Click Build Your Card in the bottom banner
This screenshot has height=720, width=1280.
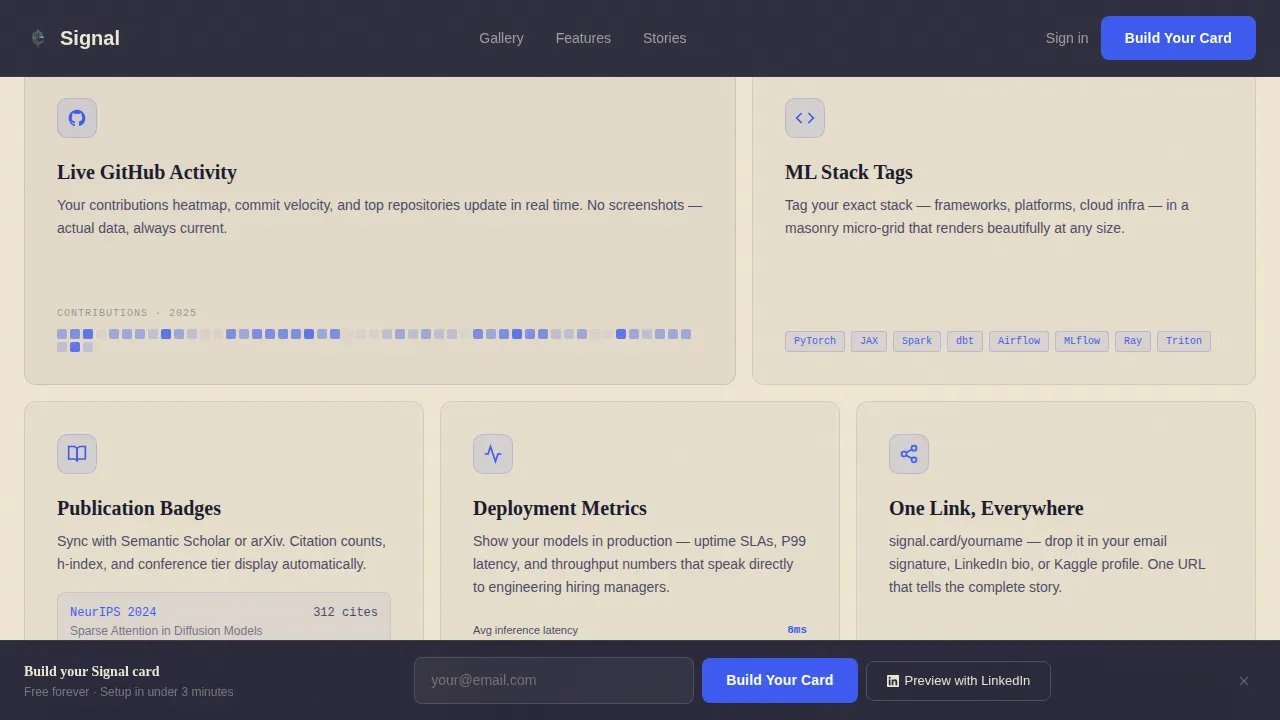pos(780,680)
